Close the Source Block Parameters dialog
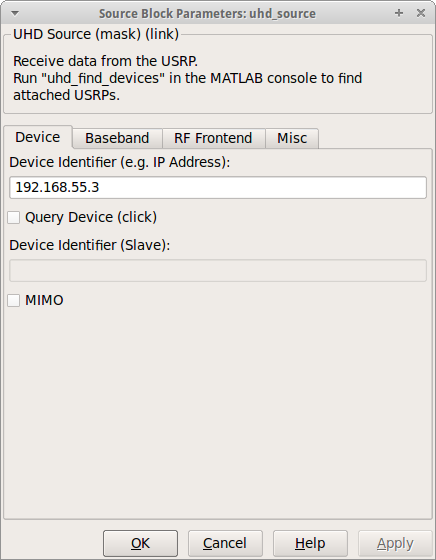The height and width of the screenshot is (560, 436). 421,13
